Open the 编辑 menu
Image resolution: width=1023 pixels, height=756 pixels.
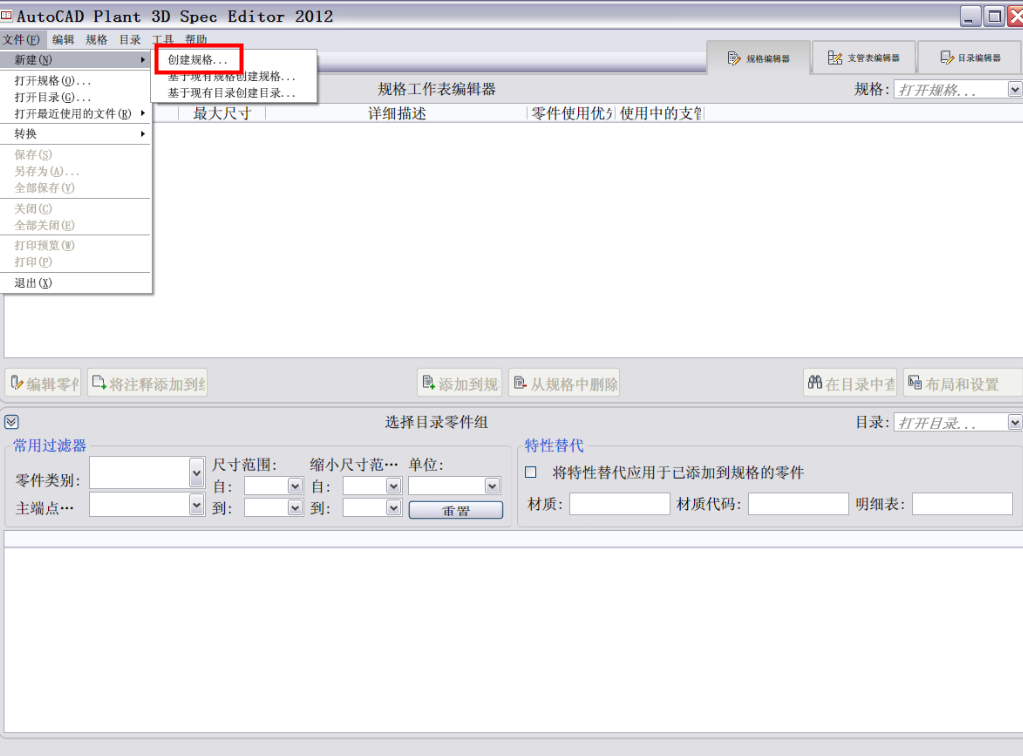tap(63, 40)
